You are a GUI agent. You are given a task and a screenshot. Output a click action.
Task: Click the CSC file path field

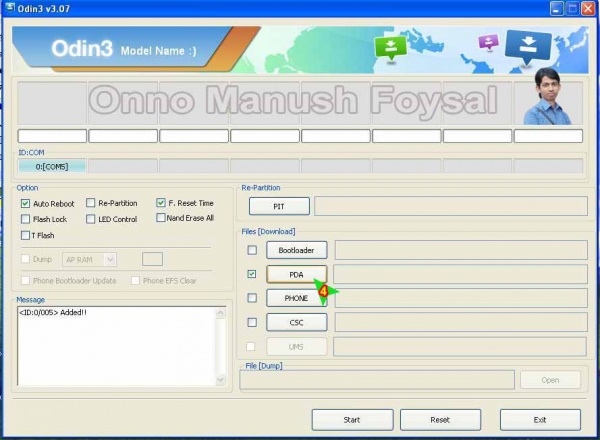461,323
